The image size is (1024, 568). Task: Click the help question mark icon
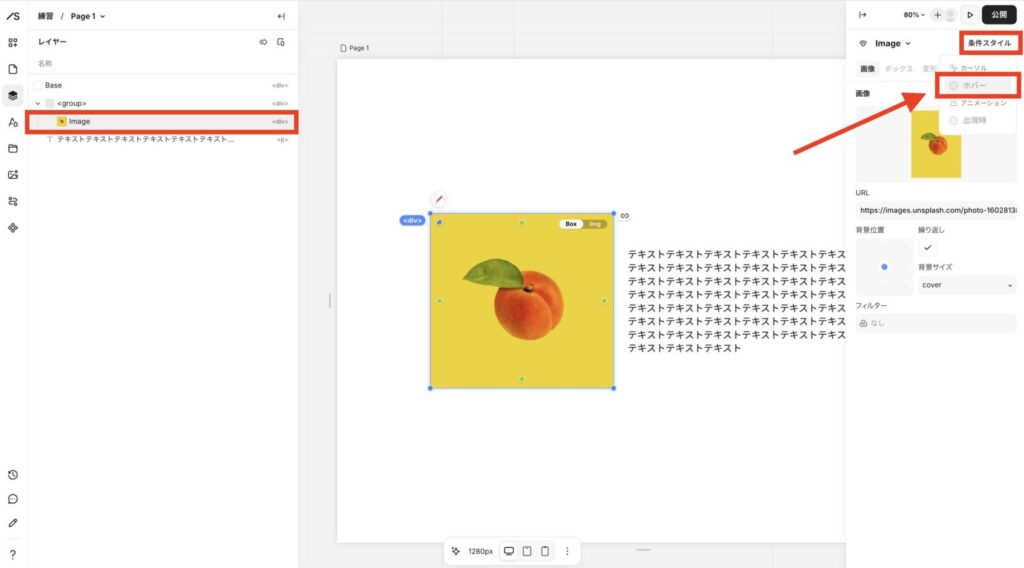(x=13, y=554)
